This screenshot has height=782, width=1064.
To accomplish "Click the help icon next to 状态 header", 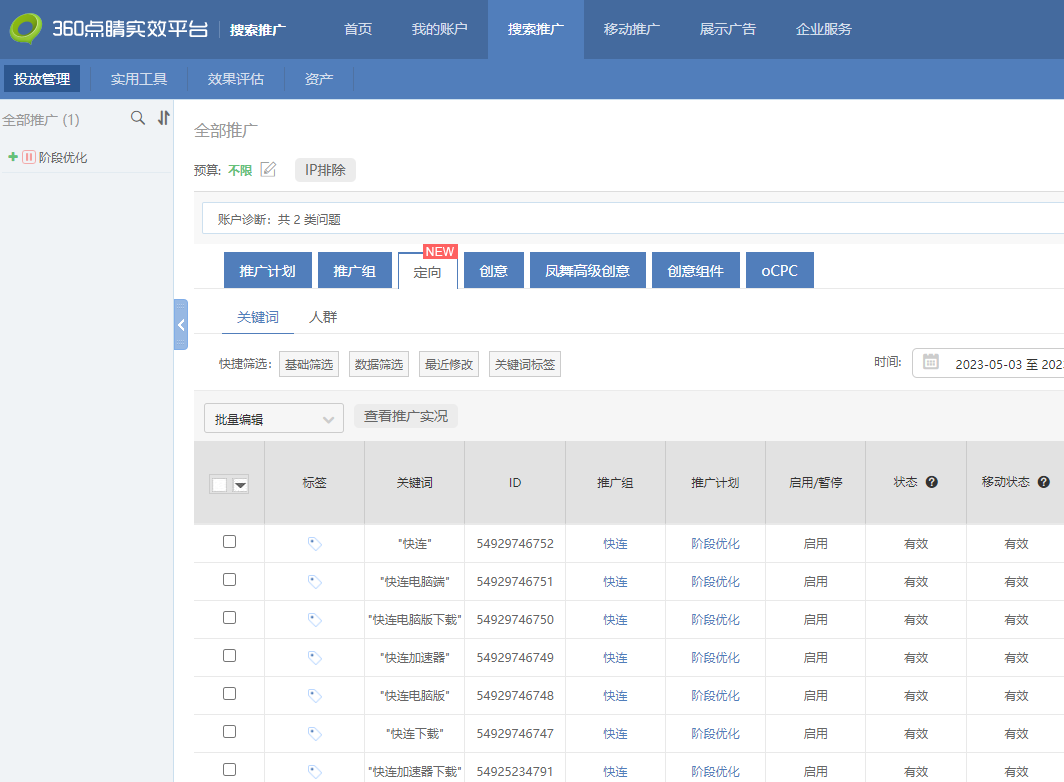I will click(932, 482).
